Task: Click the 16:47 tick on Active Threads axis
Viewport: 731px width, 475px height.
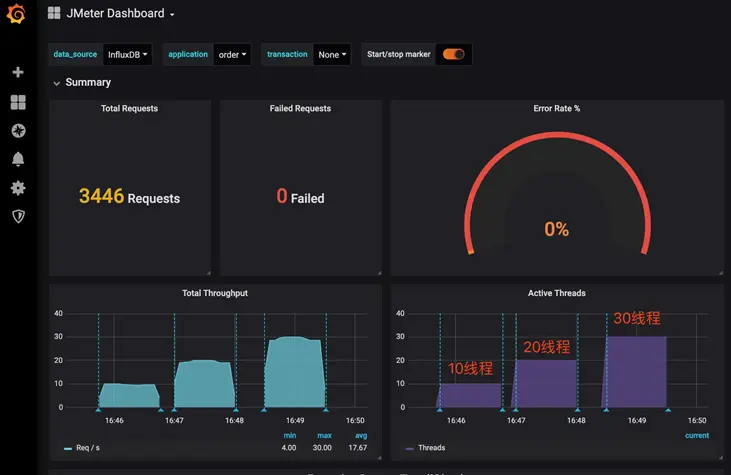Action: pyautogui.click(x=516, y=420)
